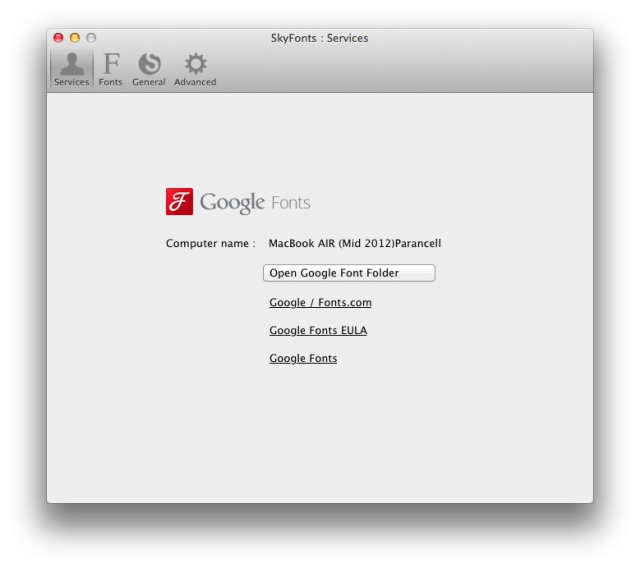This screenshot has height=568, width=640.
Task: Open the General preferences tab
Action: coord(149,69)
